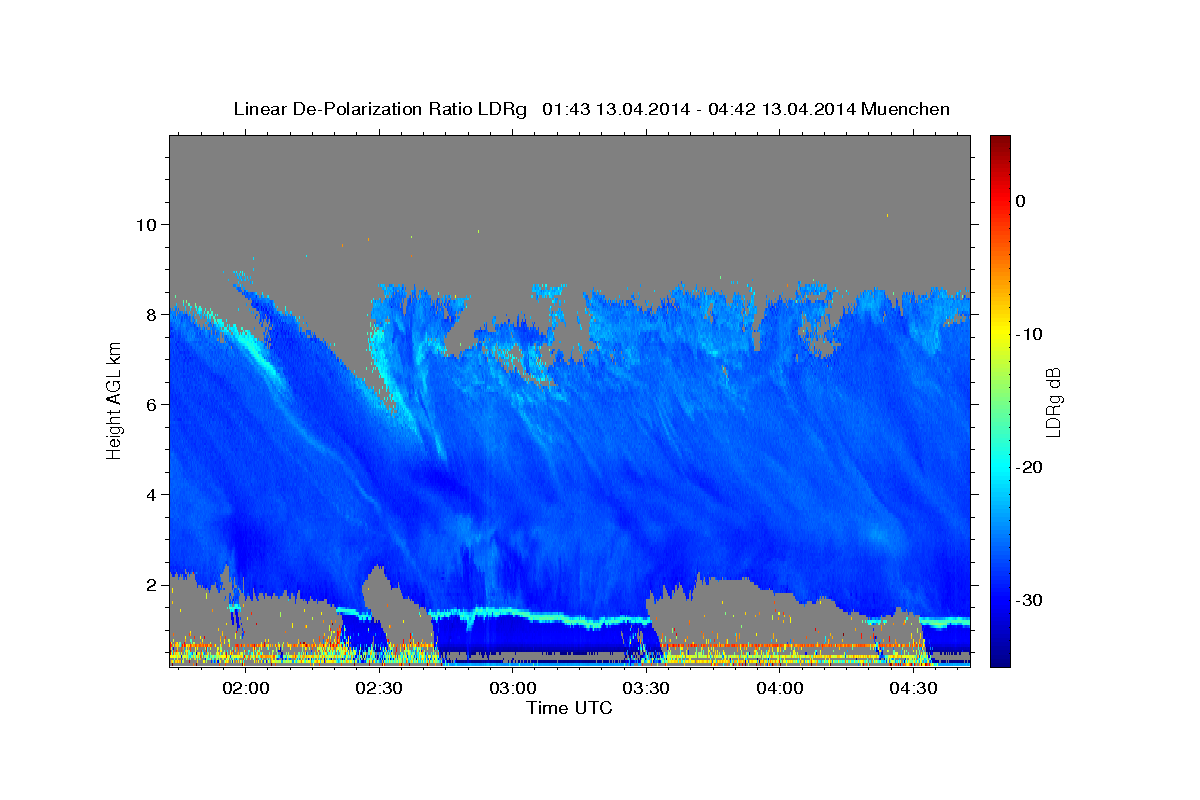Image resolution: width=1200 pixels, height=800 pixels.
Task: Click the colorbar value -20
Action: (x=1030, y=467)
